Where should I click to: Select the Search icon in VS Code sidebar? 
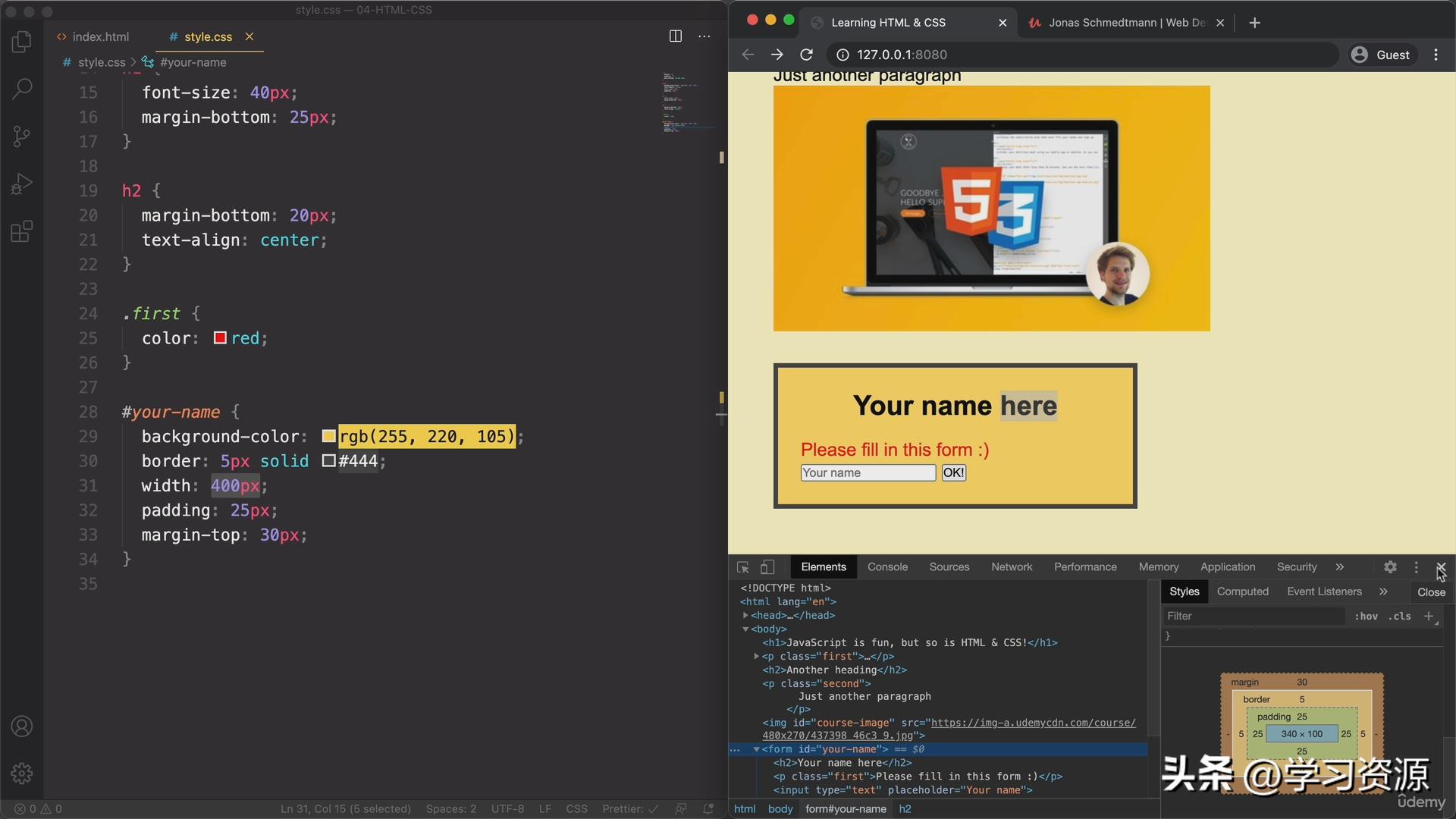click(21, 89)
